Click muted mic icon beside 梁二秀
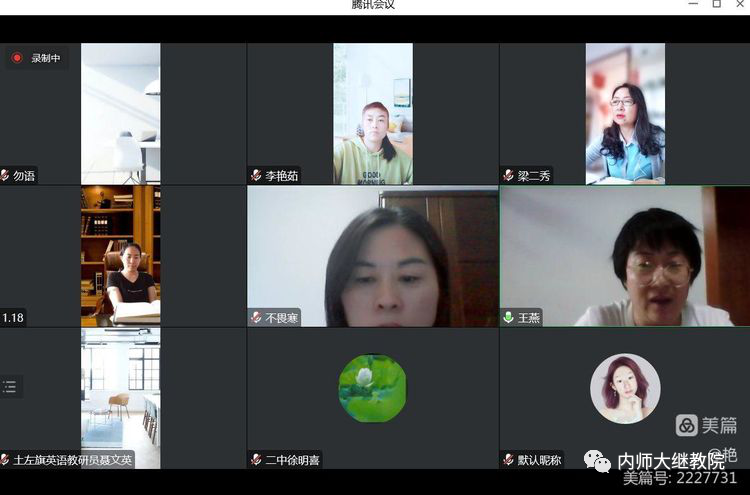750x495 pixels. [509, 176]
